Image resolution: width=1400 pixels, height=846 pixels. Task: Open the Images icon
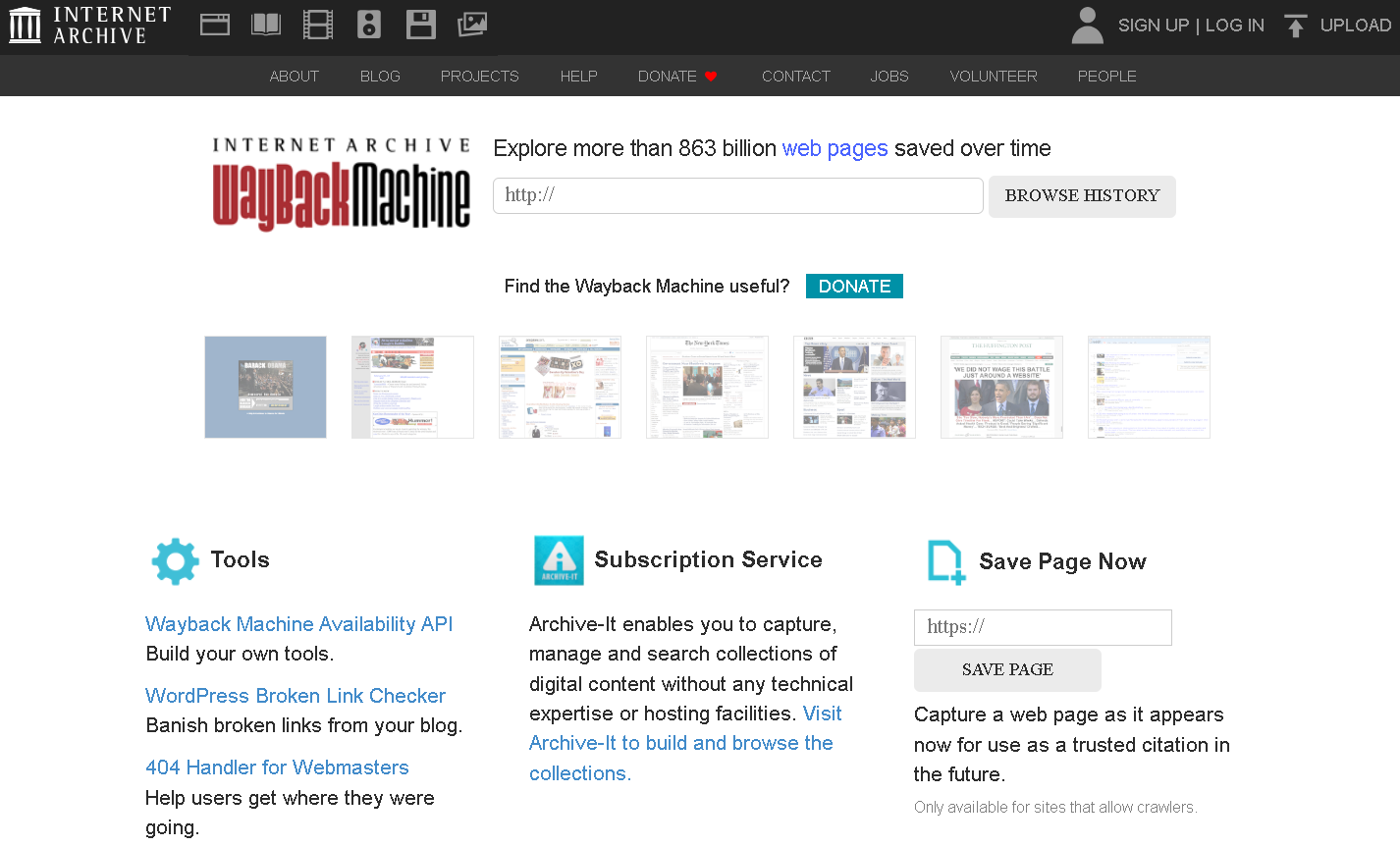(x=472, y=25)
